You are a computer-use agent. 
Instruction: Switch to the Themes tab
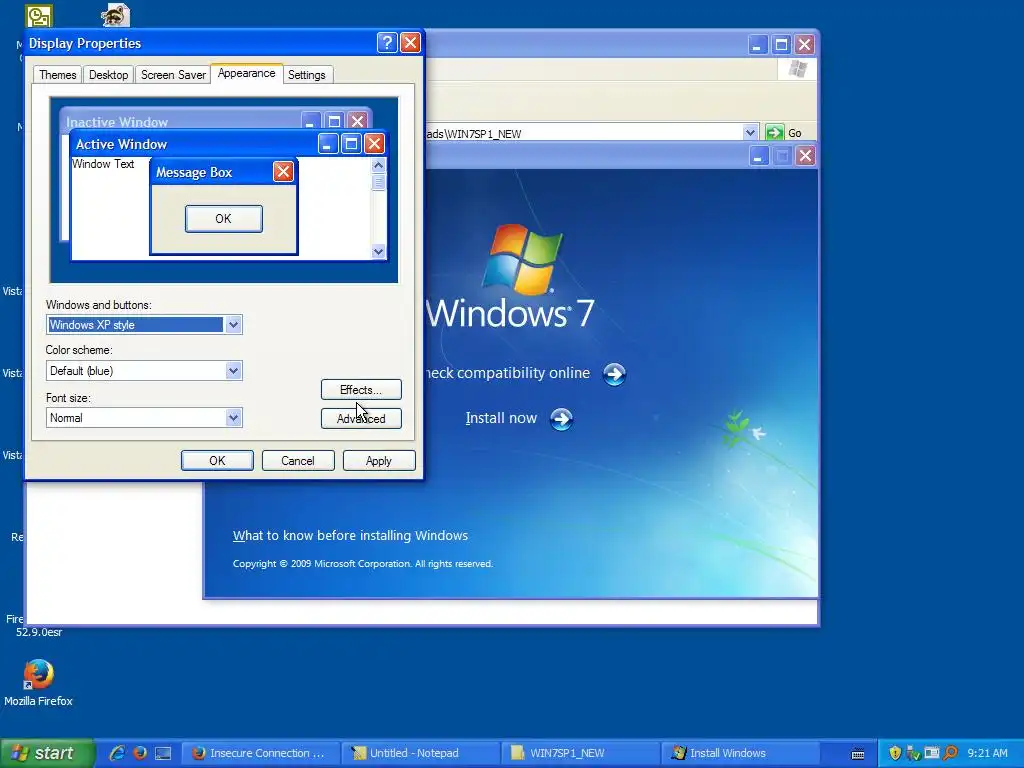coord(57,75)
